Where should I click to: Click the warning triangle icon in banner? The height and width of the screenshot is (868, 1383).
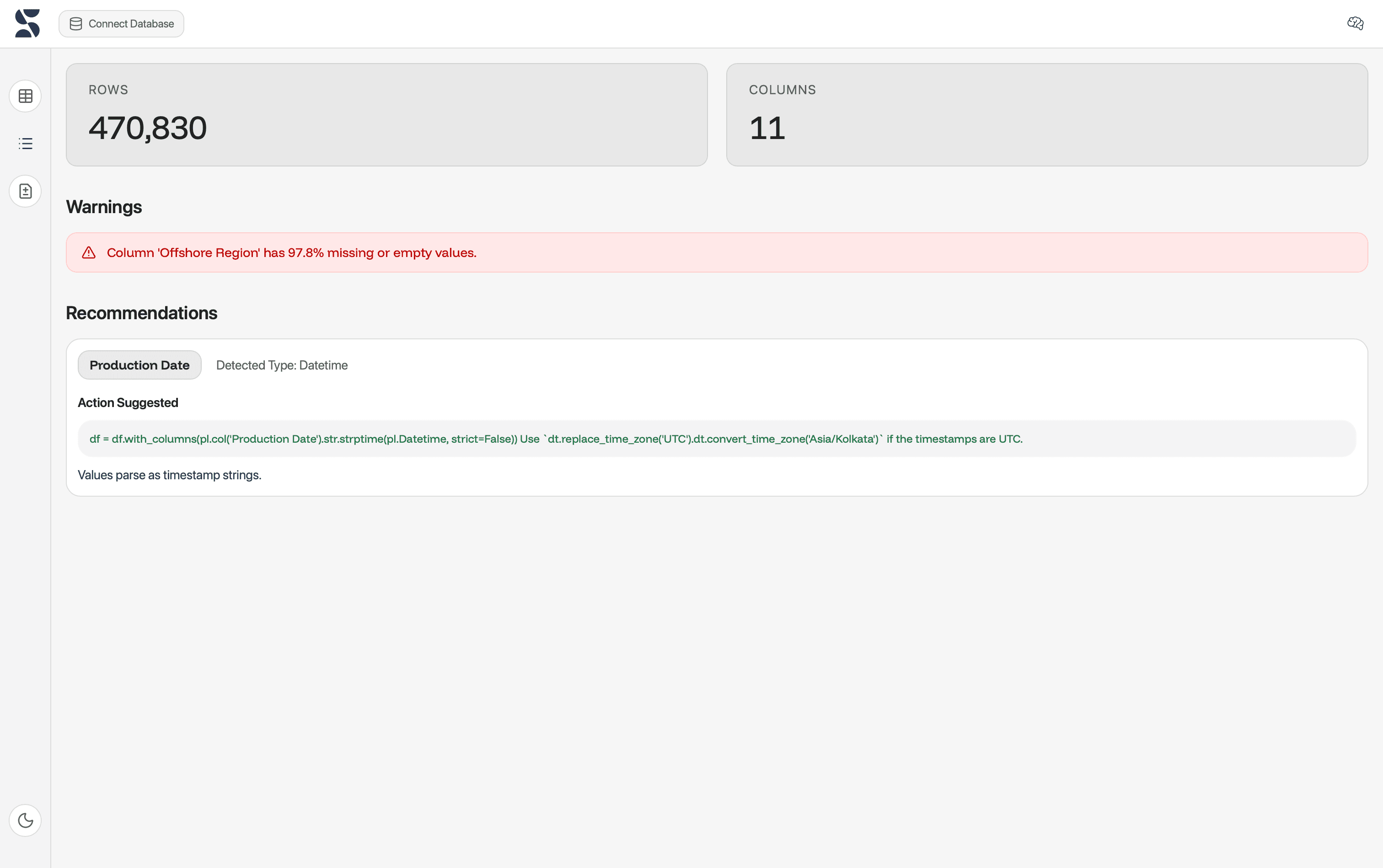(88, 252)
